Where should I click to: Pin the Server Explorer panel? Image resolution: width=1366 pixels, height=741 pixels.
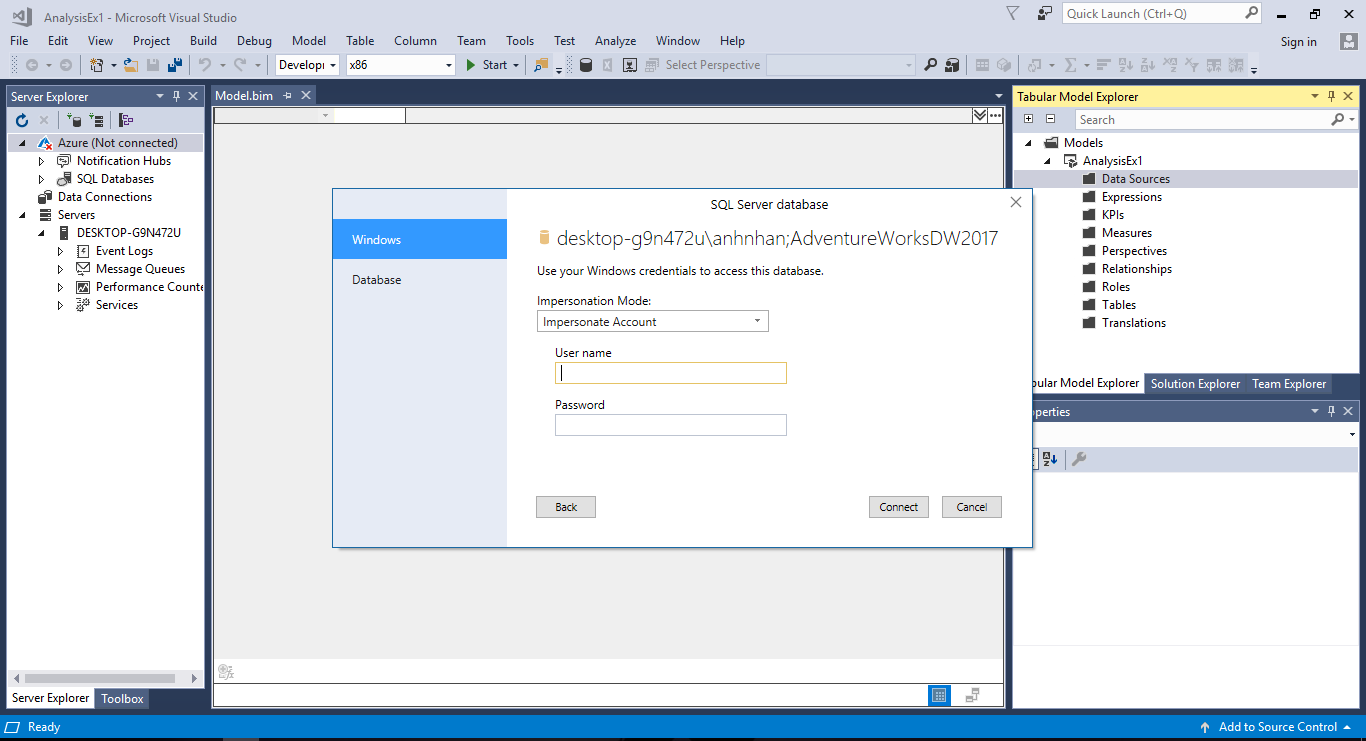176,96
